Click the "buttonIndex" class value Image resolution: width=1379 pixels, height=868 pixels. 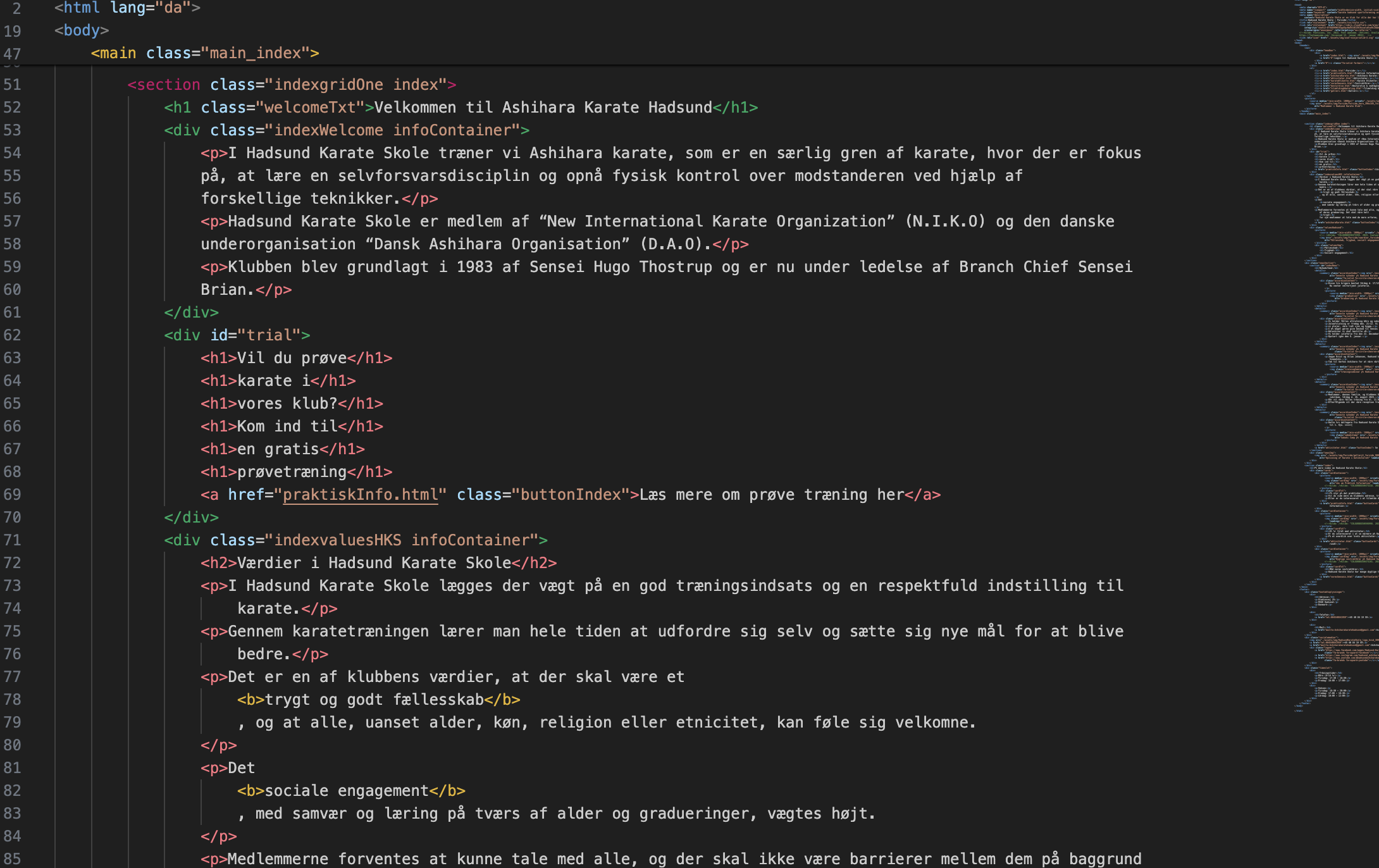coord(571,495)
